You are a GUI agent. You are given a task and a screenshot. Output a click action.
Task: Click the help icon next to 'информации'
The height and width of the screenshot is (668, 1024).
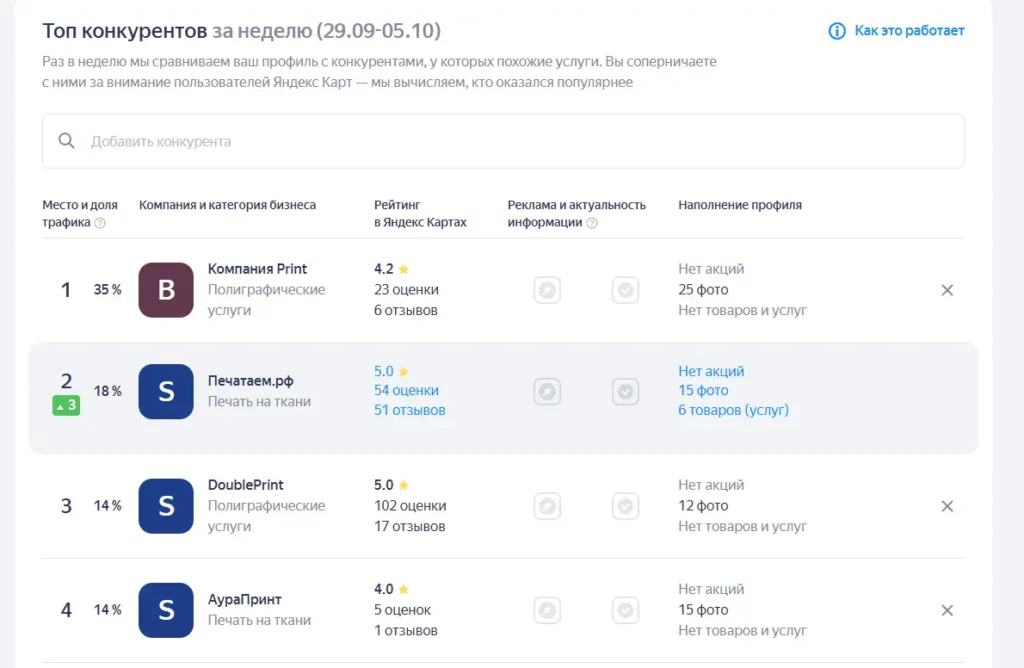pyautogui.click(x=592, y=223)
